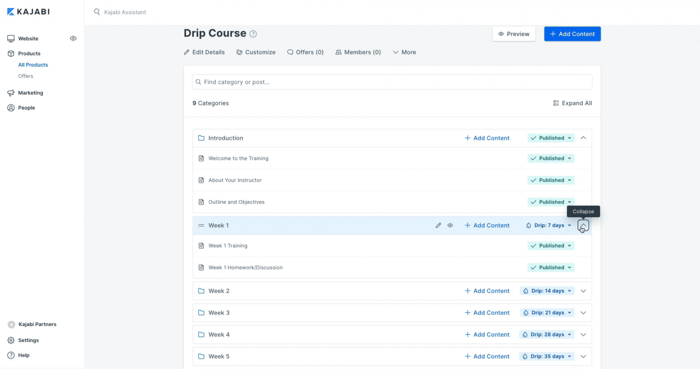Open Published dropdown for Welcome to the Training

coord(551,158)
